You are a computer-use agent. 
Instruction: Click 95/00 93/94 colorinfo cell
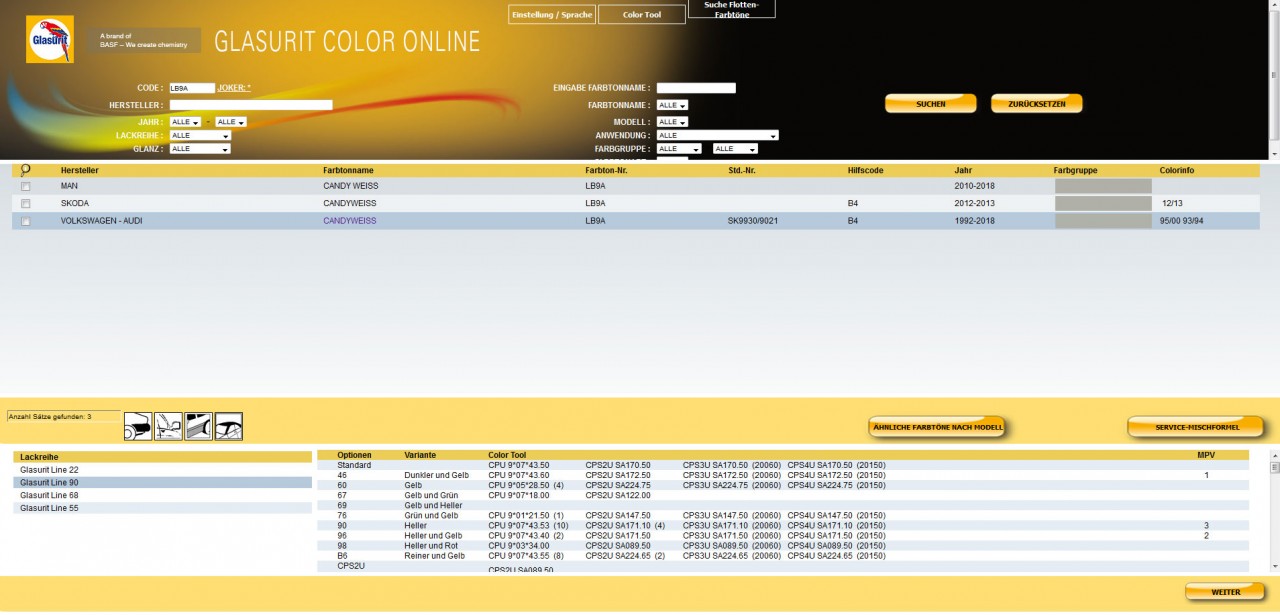[1182, 221]
